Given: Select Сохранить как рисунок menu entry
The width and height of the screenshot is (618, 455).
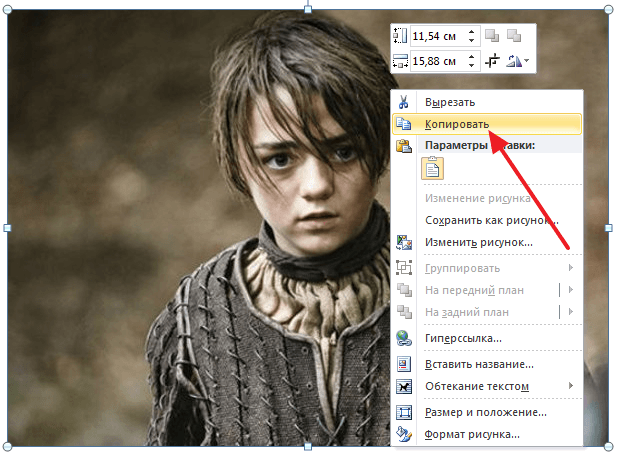Looking at the screenshot, I should [491, 220].
